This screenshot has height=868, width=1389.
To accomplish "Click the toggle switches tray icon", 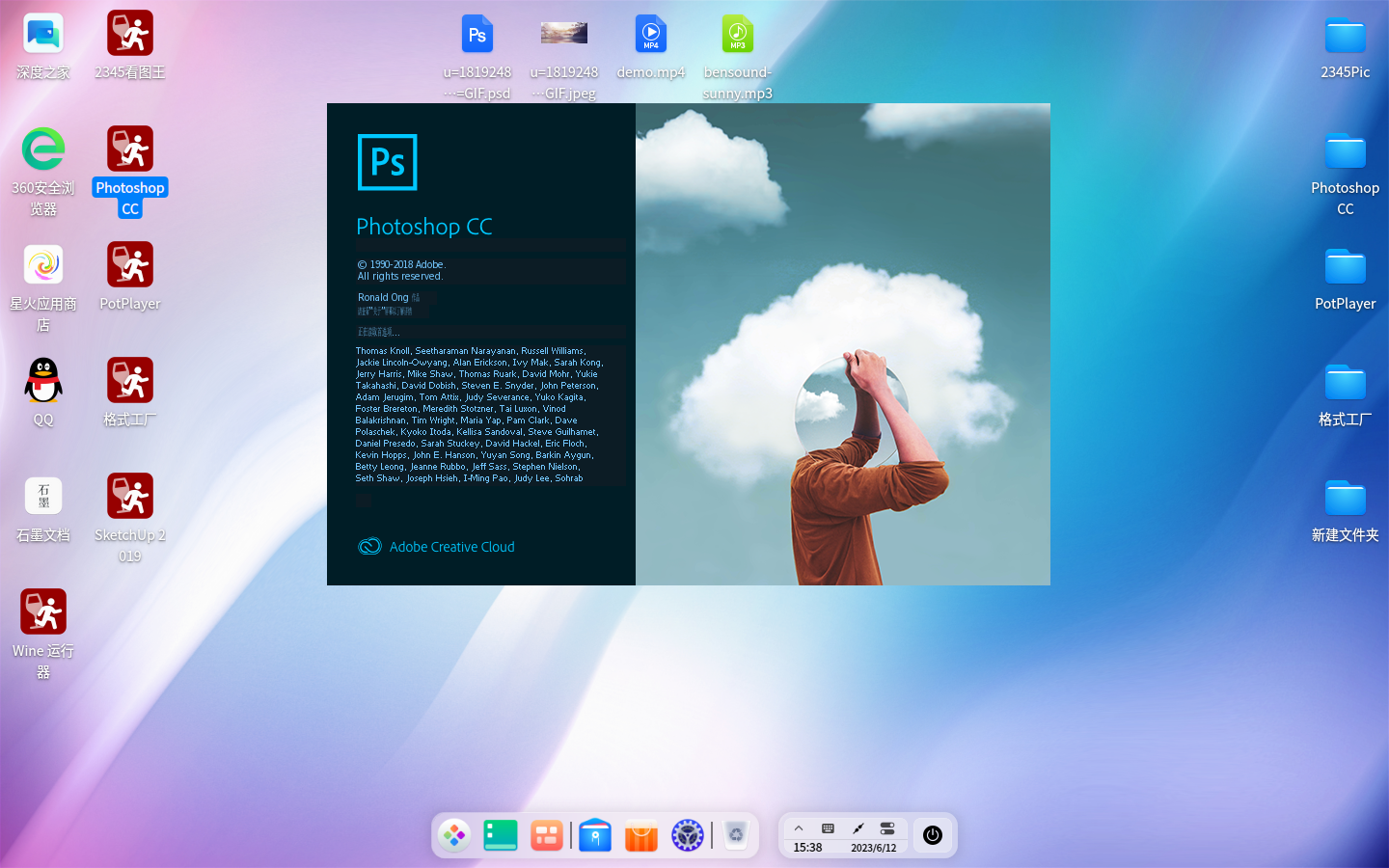I will click(887, 828).
